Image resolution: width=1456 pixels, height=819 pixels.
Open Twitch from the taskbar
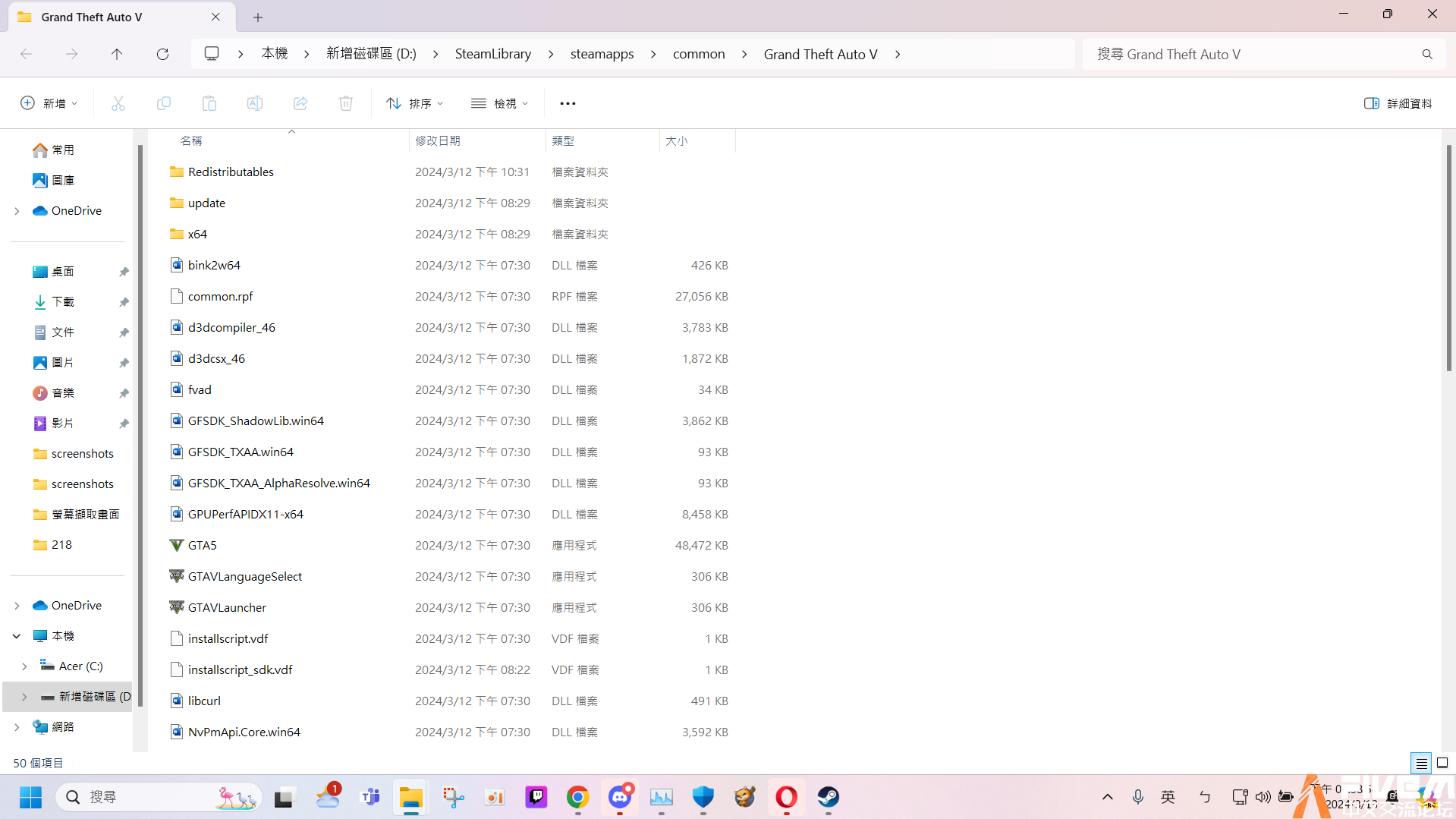coord(536,797)
